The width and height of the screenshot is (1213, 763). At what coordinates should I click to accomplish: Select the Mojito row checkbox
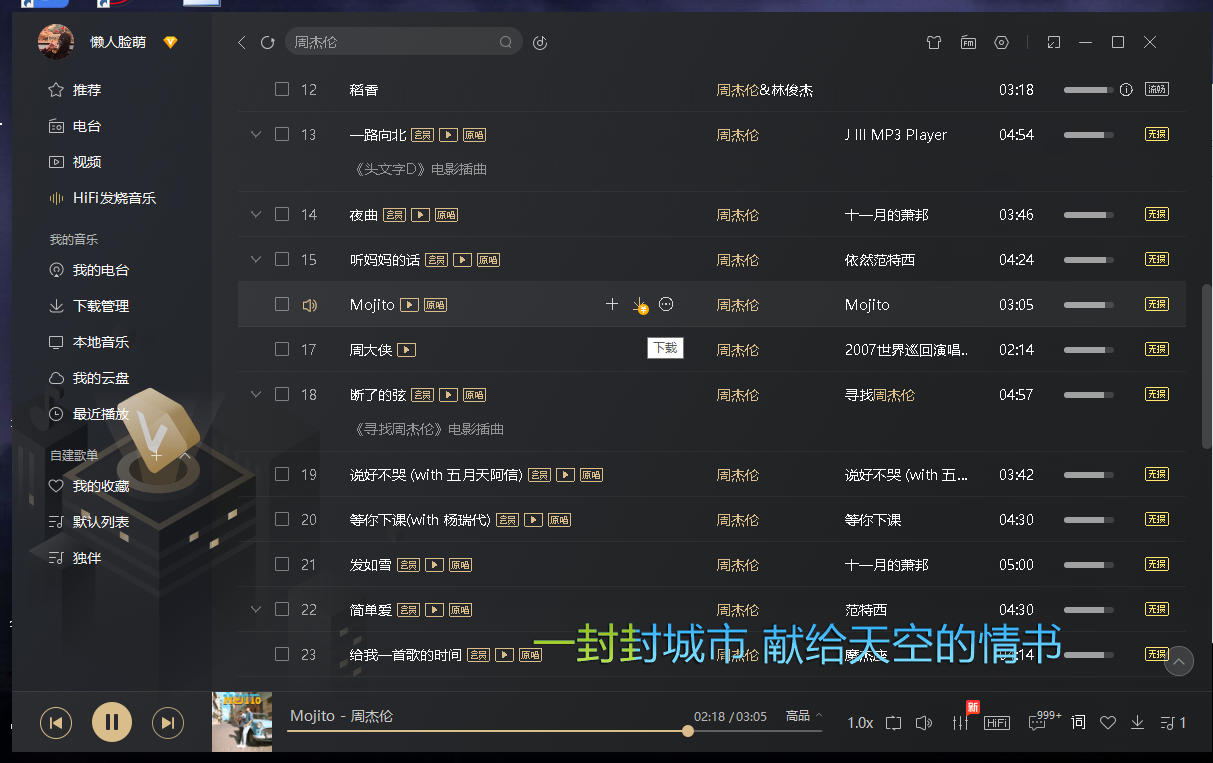282,304
